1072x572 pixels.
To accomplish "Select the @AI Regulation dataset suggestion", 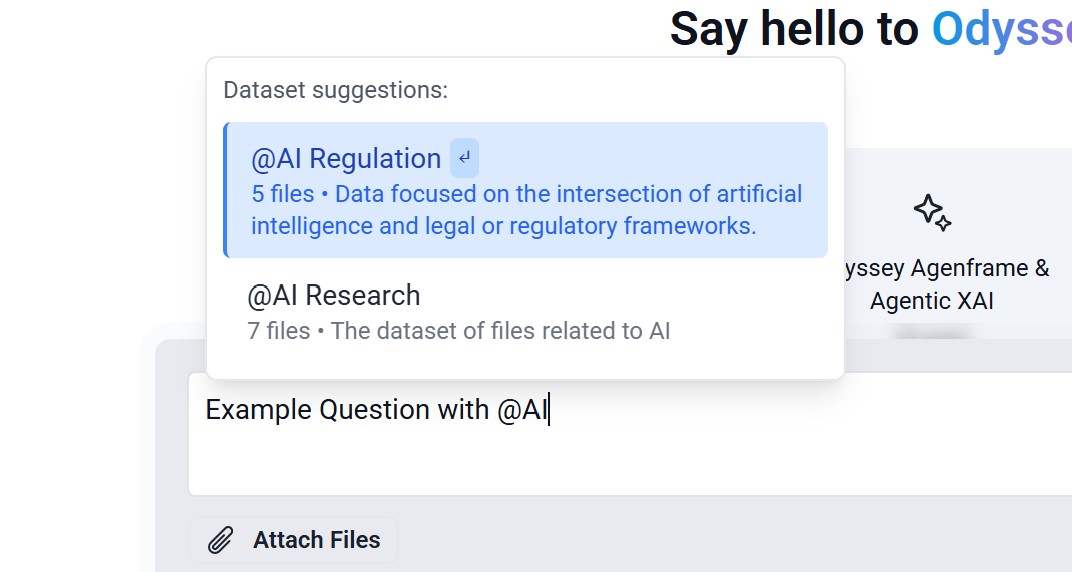I will [525, 190].
